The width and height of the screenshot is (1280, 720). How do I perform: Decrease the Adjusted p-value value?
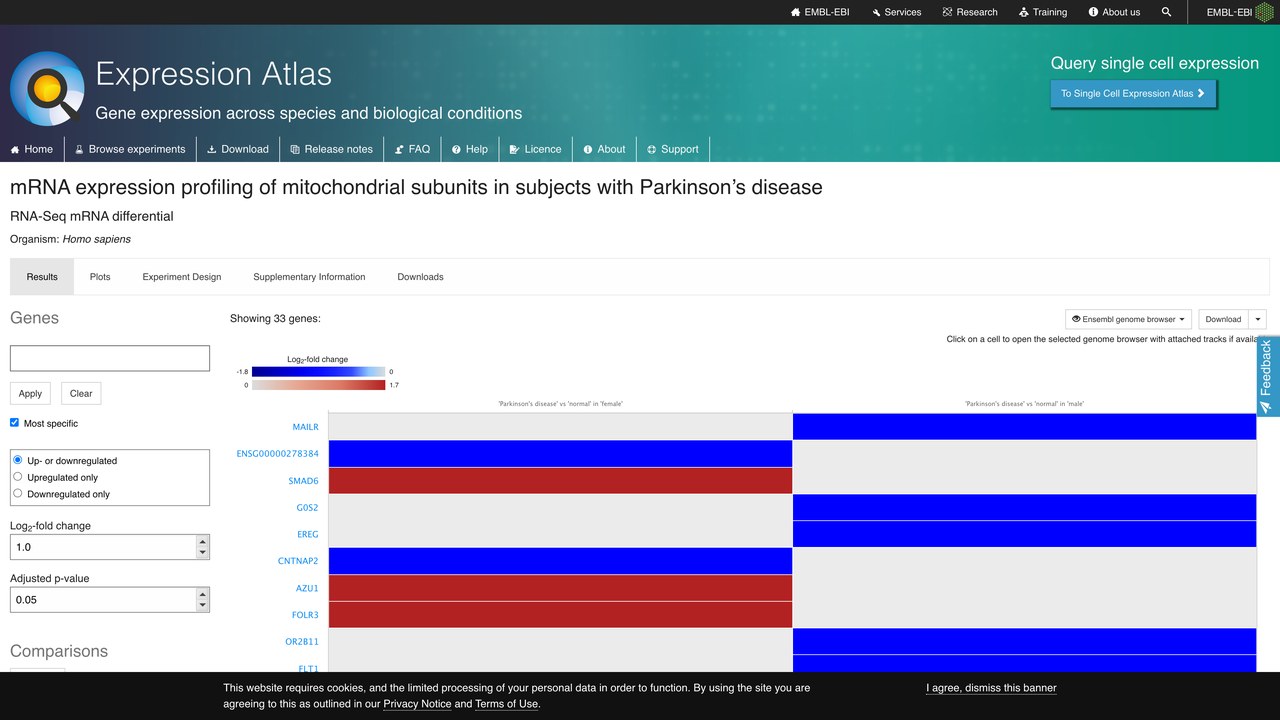click(203, 605)
